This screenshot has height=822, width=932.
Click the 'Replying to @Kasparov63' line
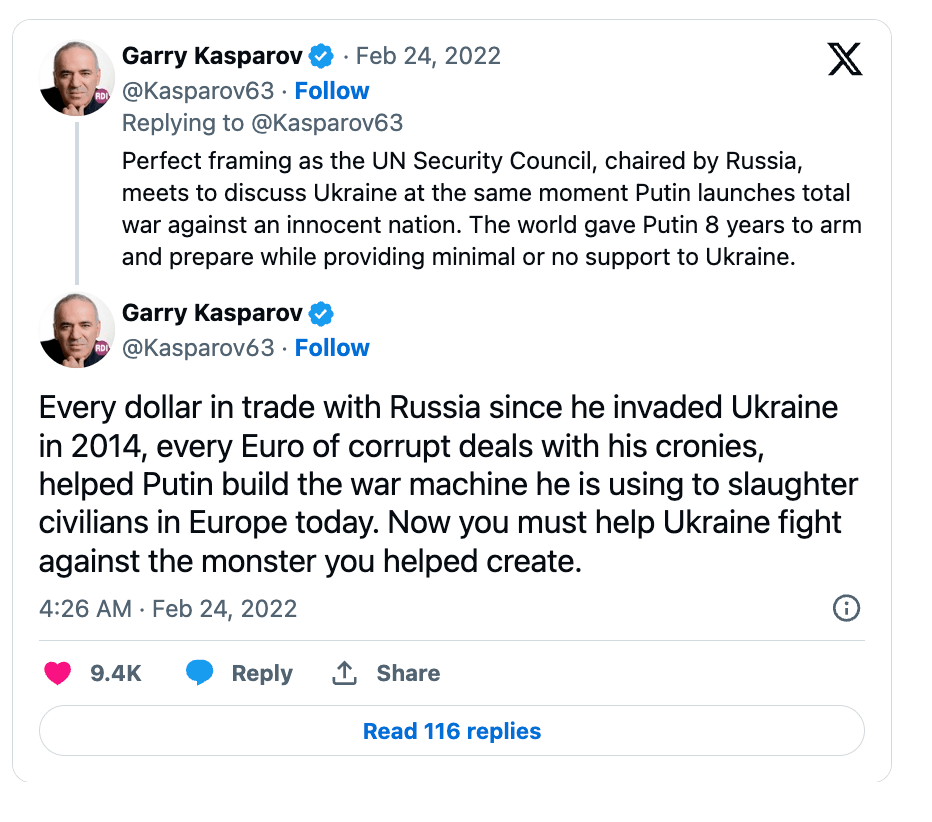(x=262, y=123)
